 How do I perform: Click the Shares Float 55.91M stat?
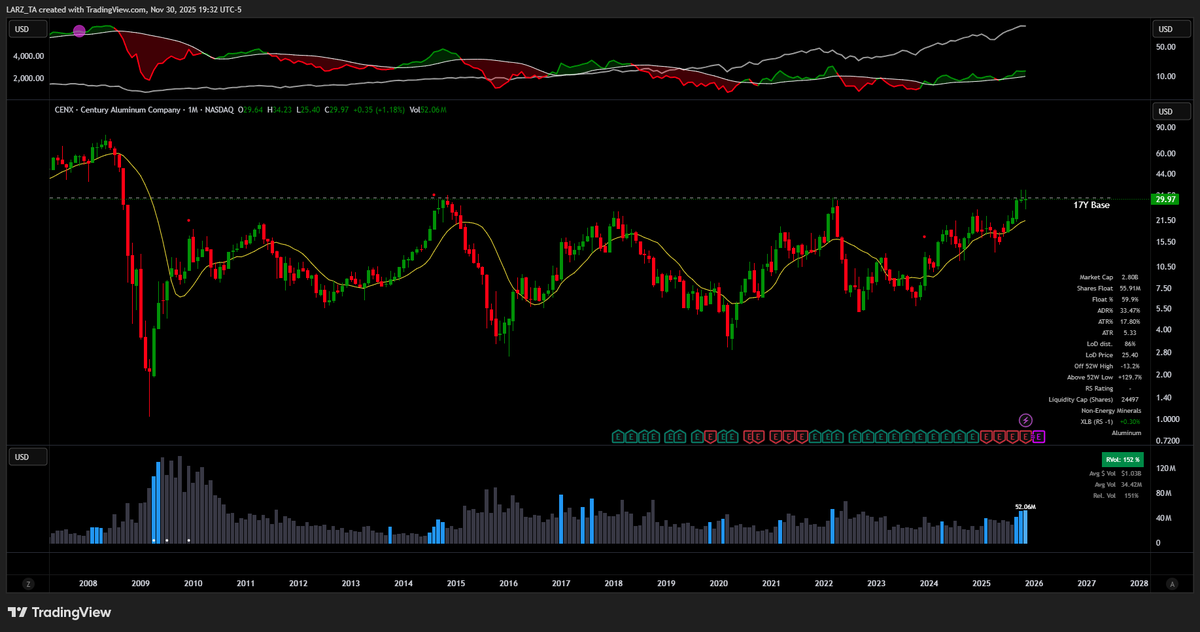tap(1107, 288)
